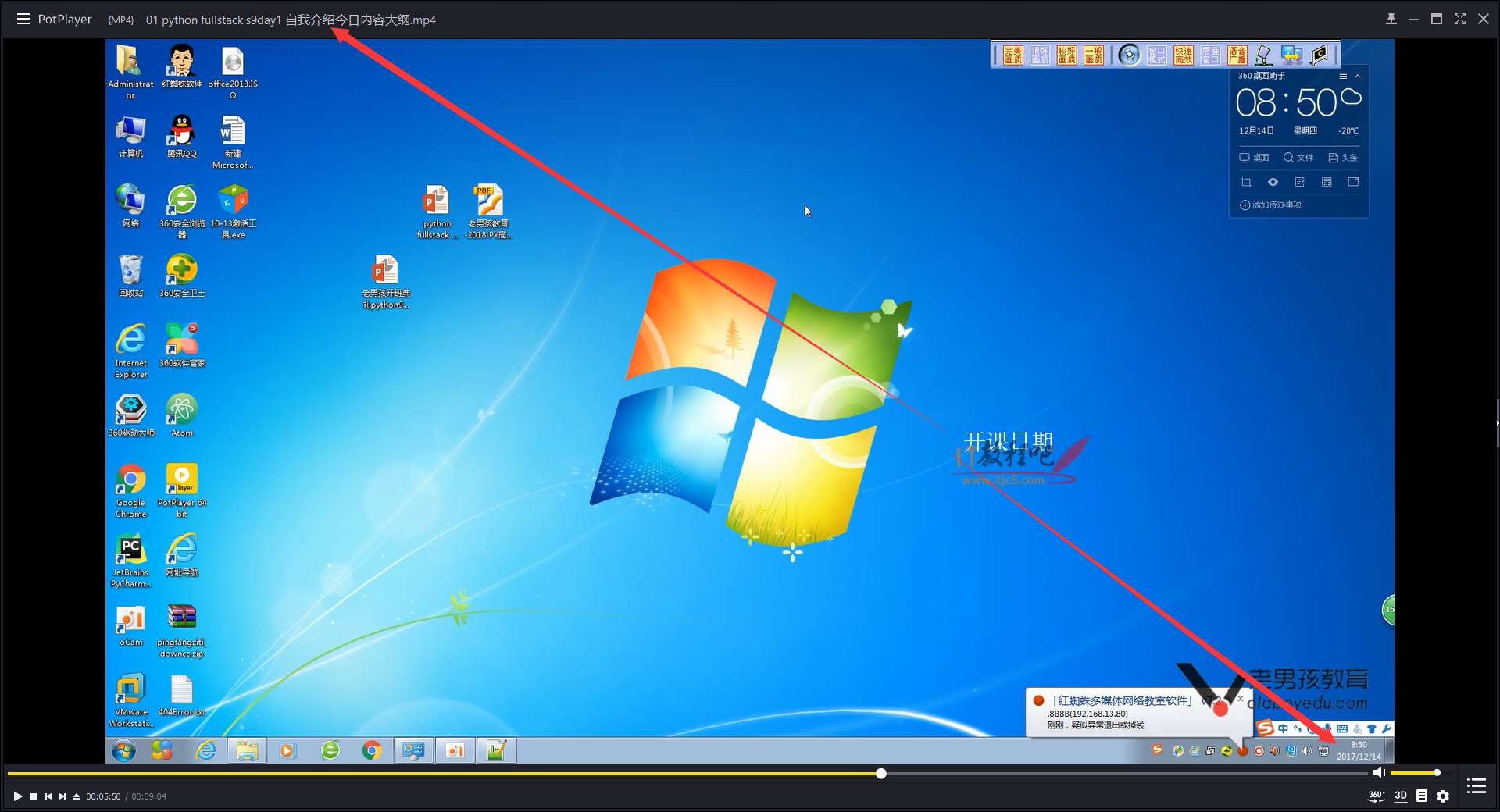
Task: Launch the Atom editor shortcut
Action: (x=182, y=415)
